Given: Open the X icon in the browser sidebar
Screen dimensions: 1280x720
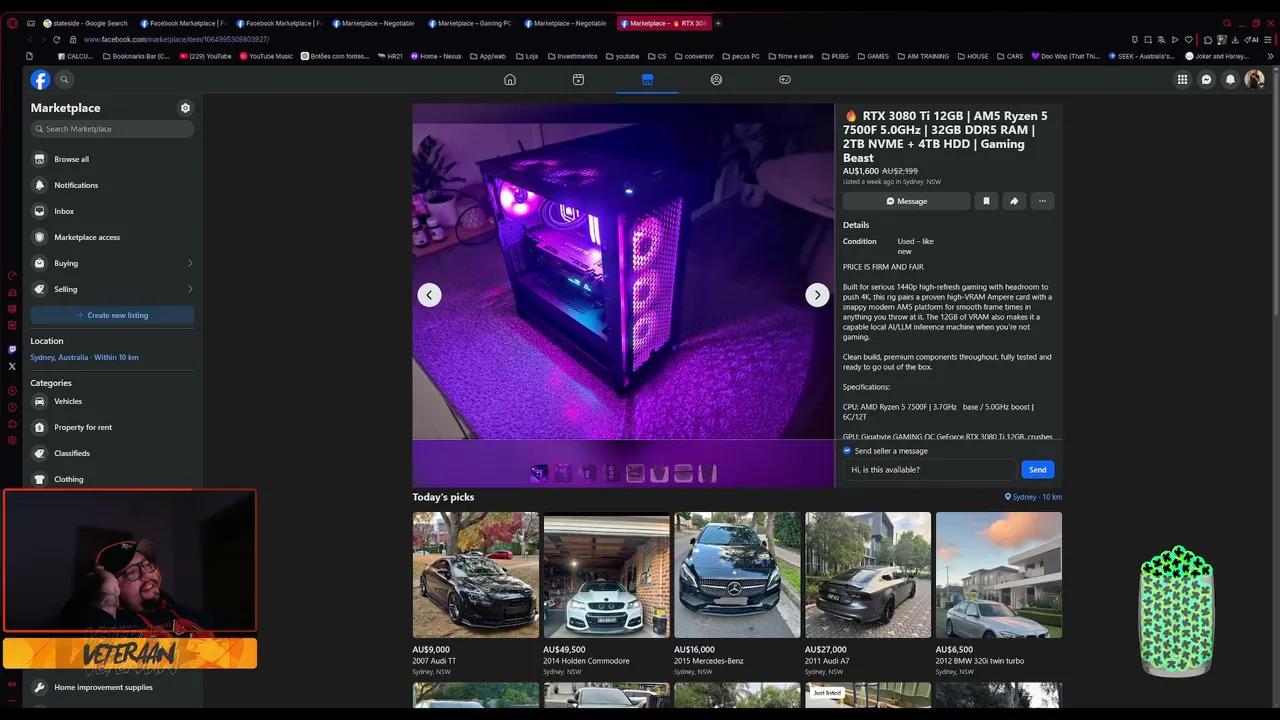Looking at the screenshot, I should 12,366.
